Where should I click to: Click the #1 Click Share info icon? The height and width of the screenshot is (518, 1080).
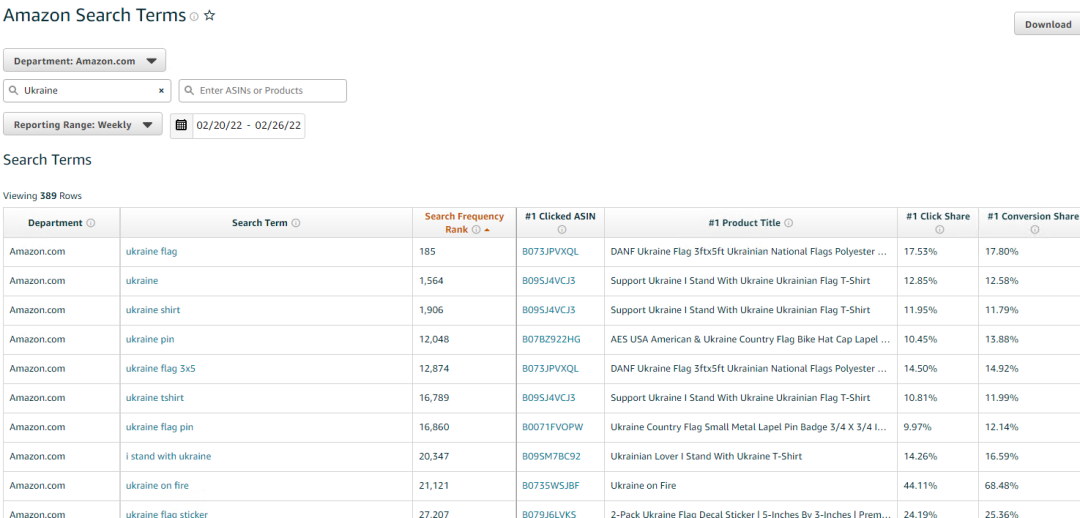tap(939, 230)
